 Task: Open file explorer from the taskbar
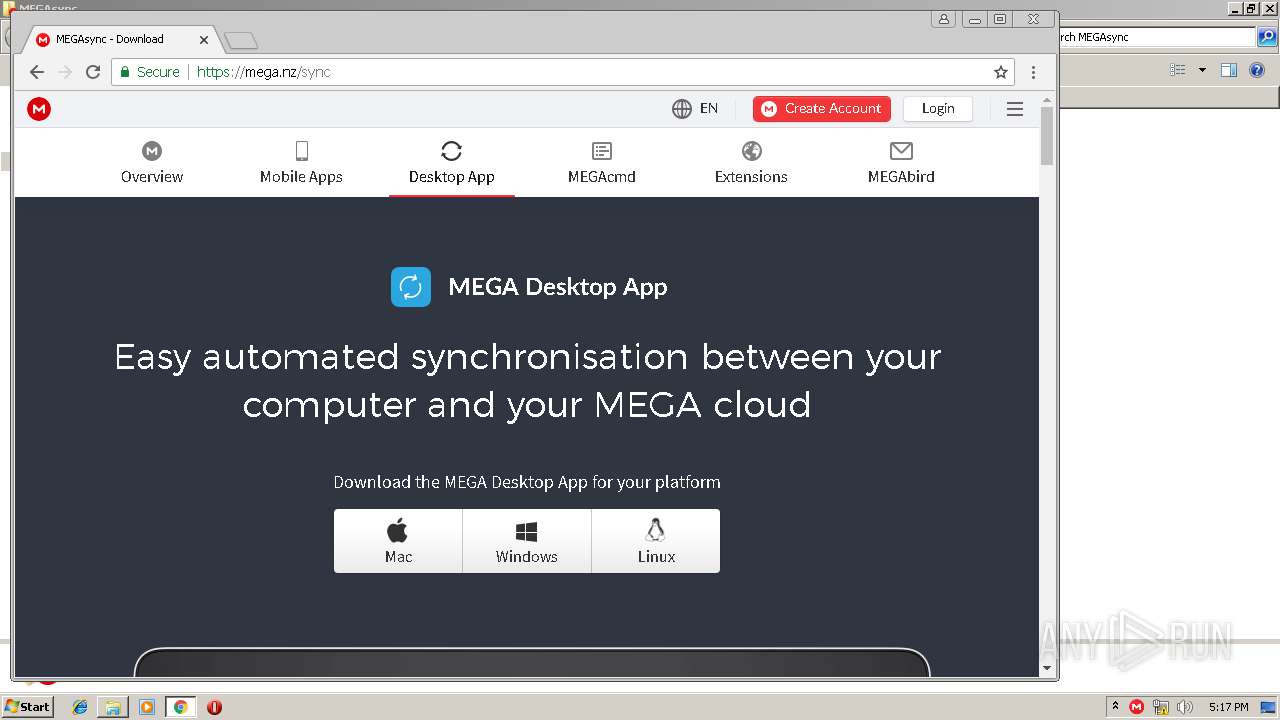pyautogui.click(x=113, y=707)
